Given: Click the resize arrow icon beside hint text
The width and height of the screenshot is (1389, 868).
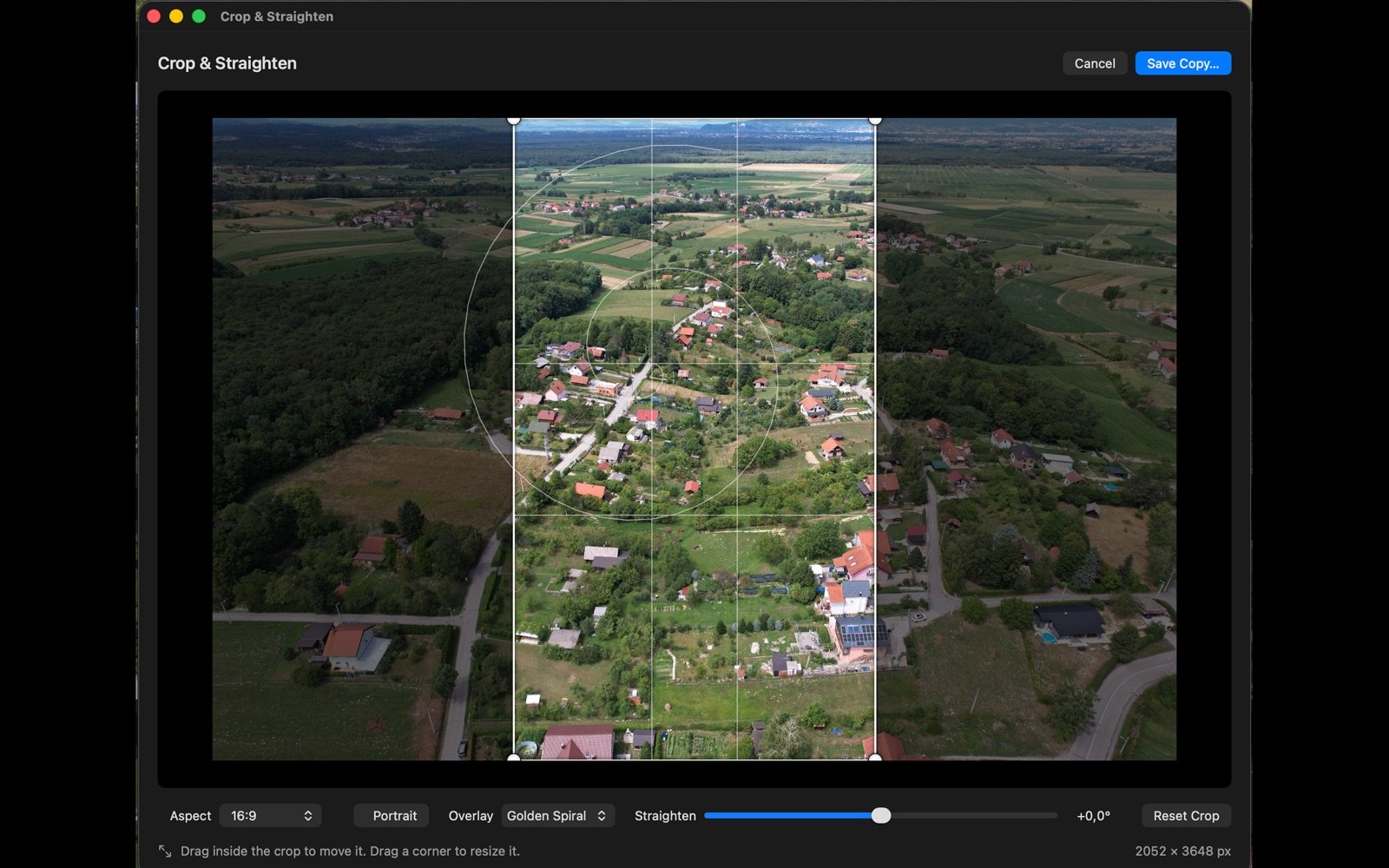Looking at the screenshot, I should (x=165, y=852).
